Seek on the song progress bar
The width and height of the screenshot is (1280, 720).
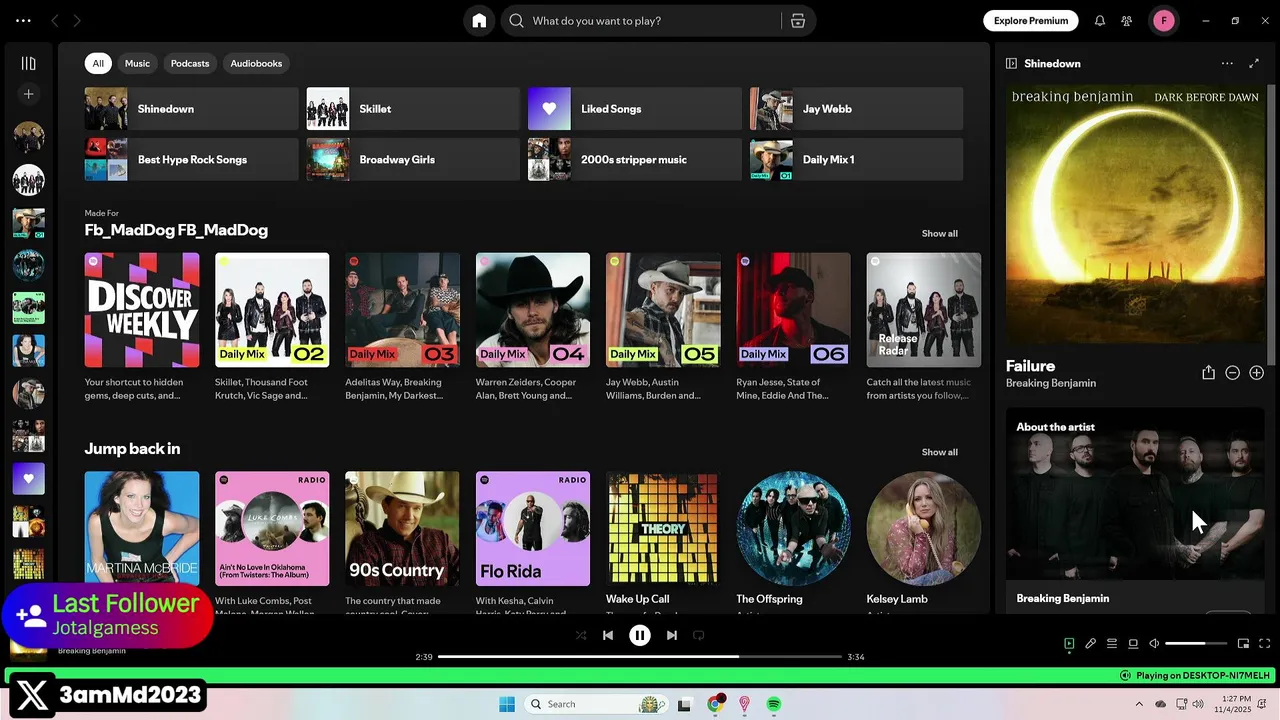point(640,657)
